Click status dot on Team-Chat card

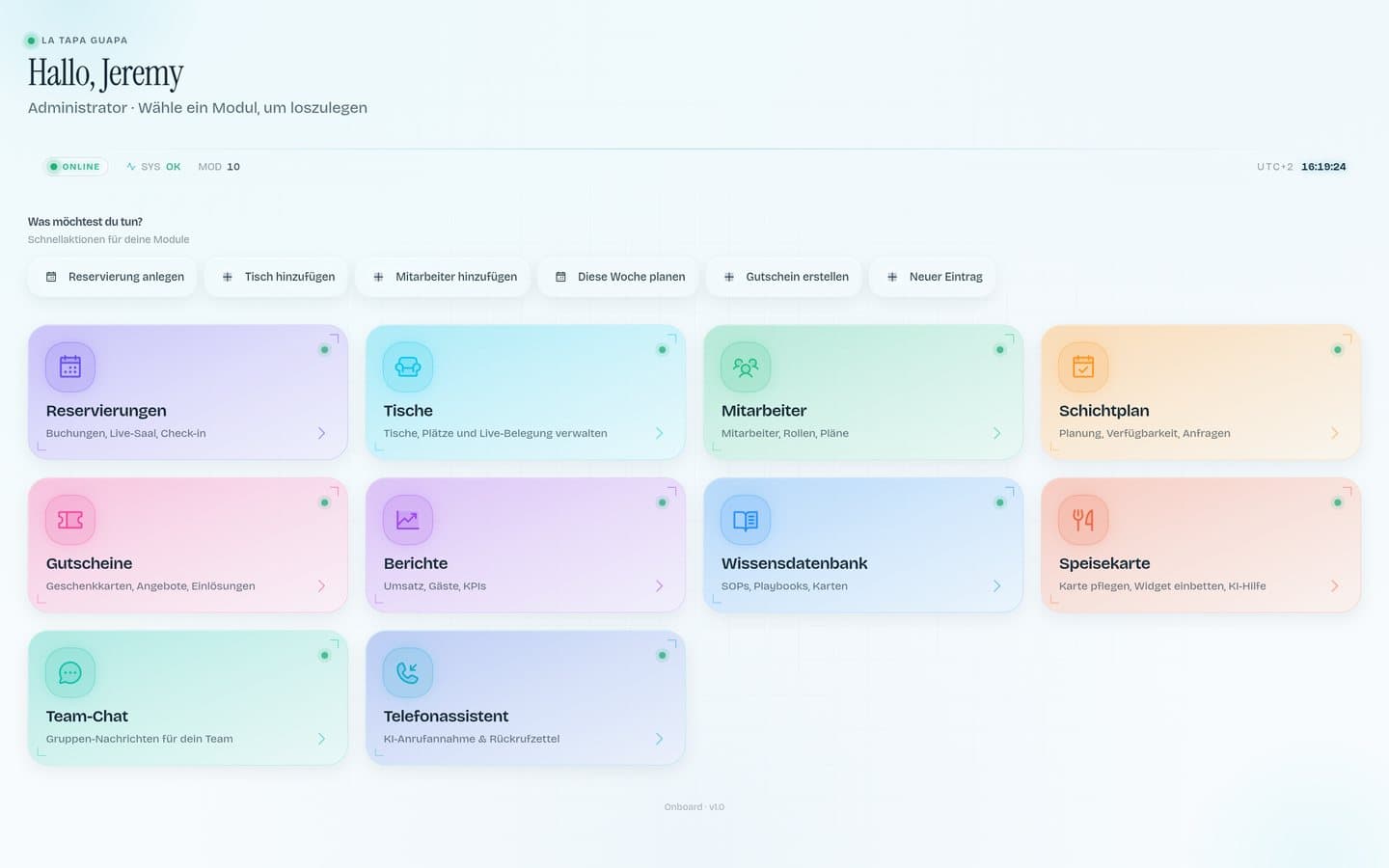[324, 655]
